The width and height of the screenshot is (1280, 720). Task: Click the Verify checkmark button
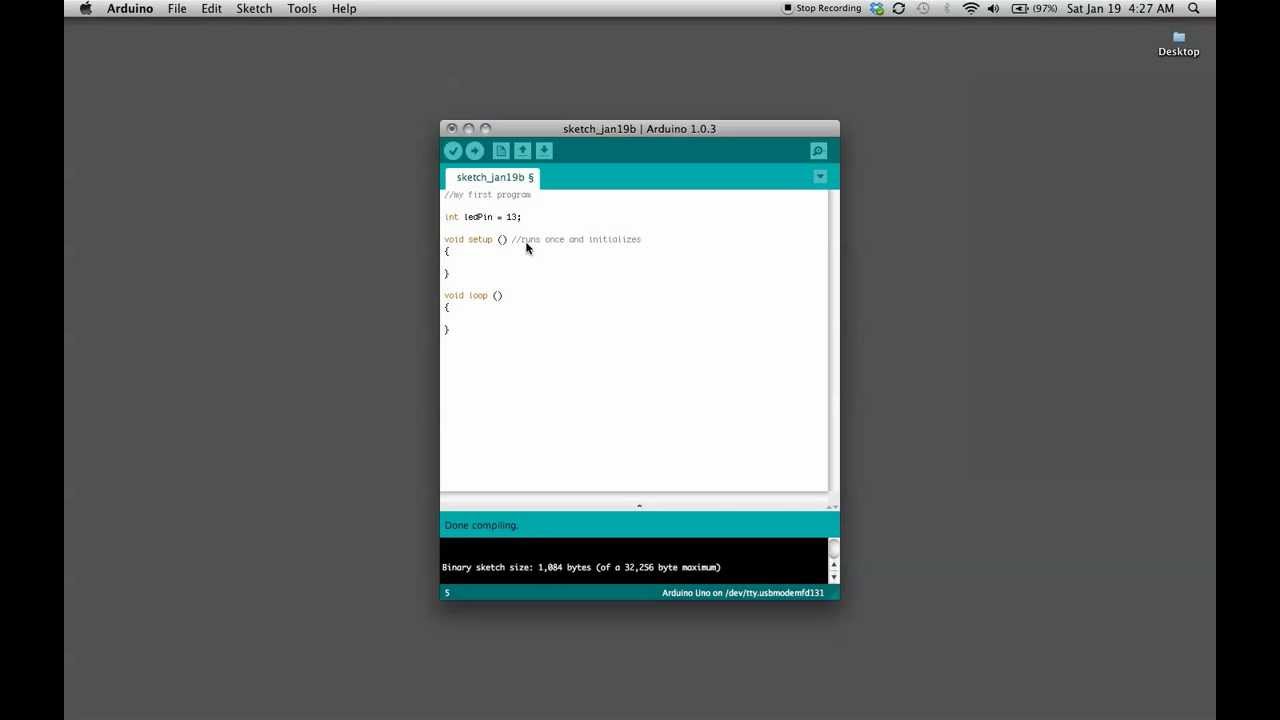(453, 151)
